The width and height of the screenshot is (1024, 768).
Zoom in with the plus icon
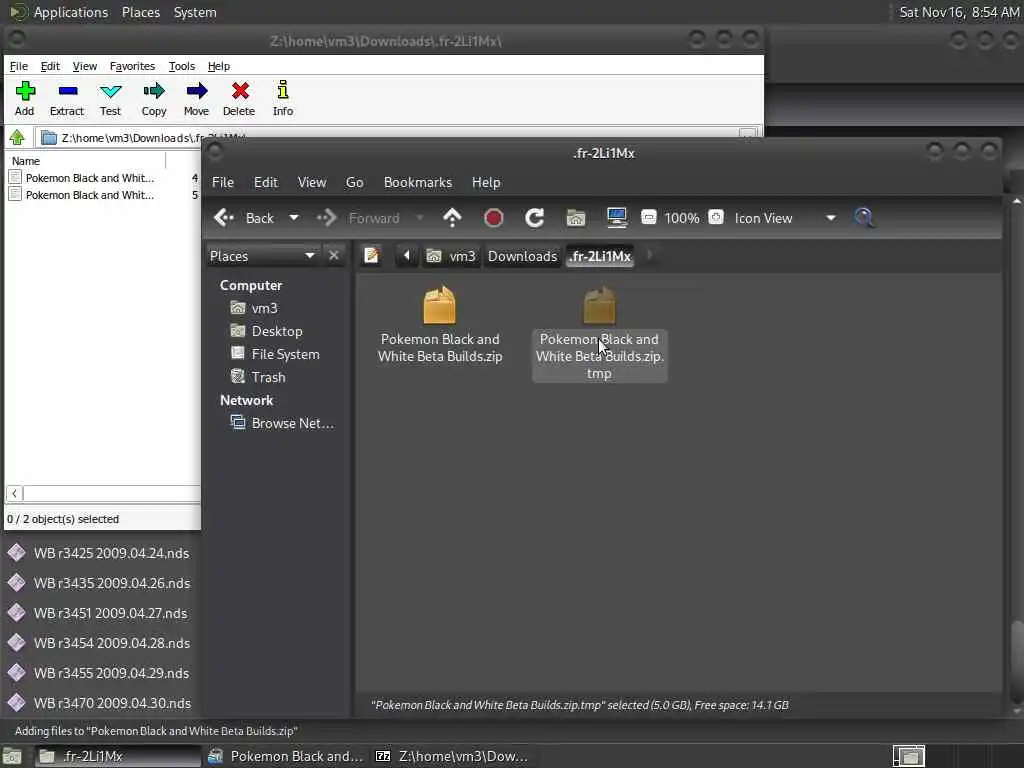(716, 217)
